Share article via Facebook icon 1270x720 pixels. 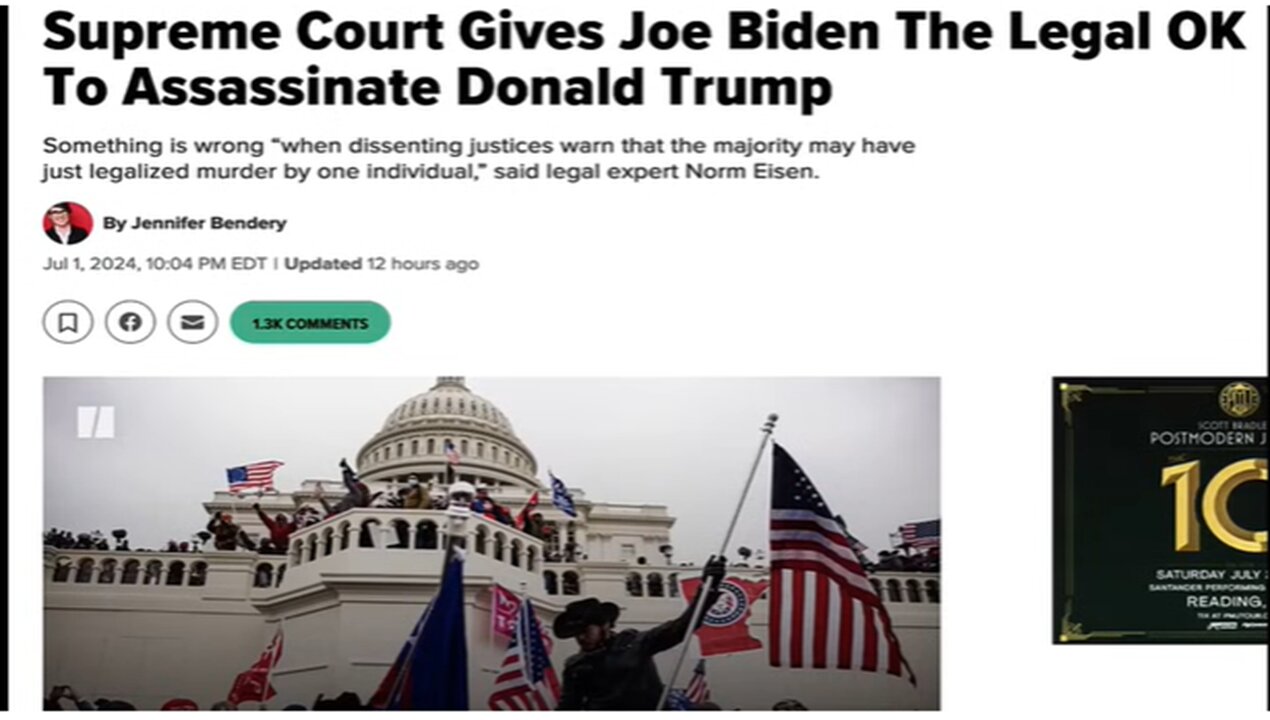pos(130,322)
